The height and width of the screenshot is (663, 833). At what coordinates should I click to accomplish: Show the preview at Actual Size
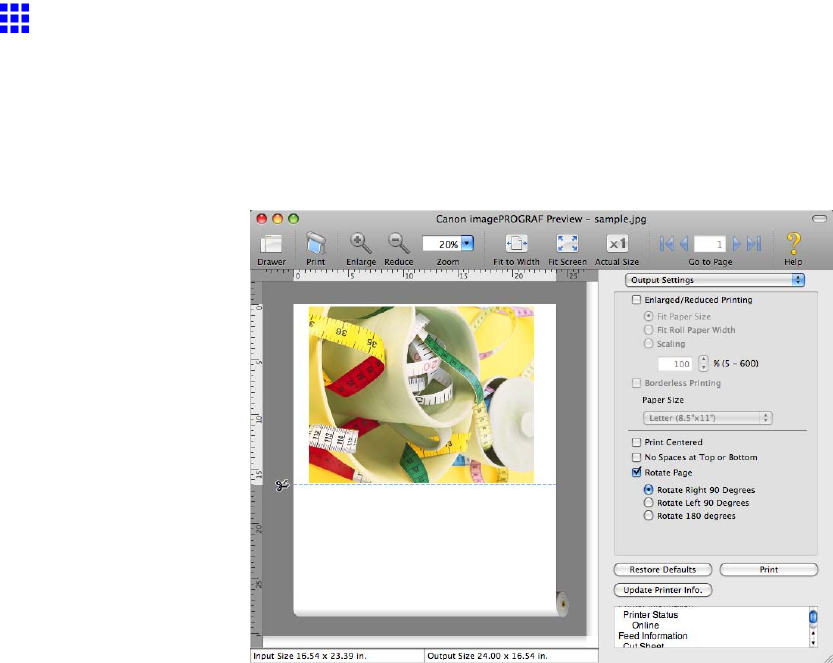(617, 244)
